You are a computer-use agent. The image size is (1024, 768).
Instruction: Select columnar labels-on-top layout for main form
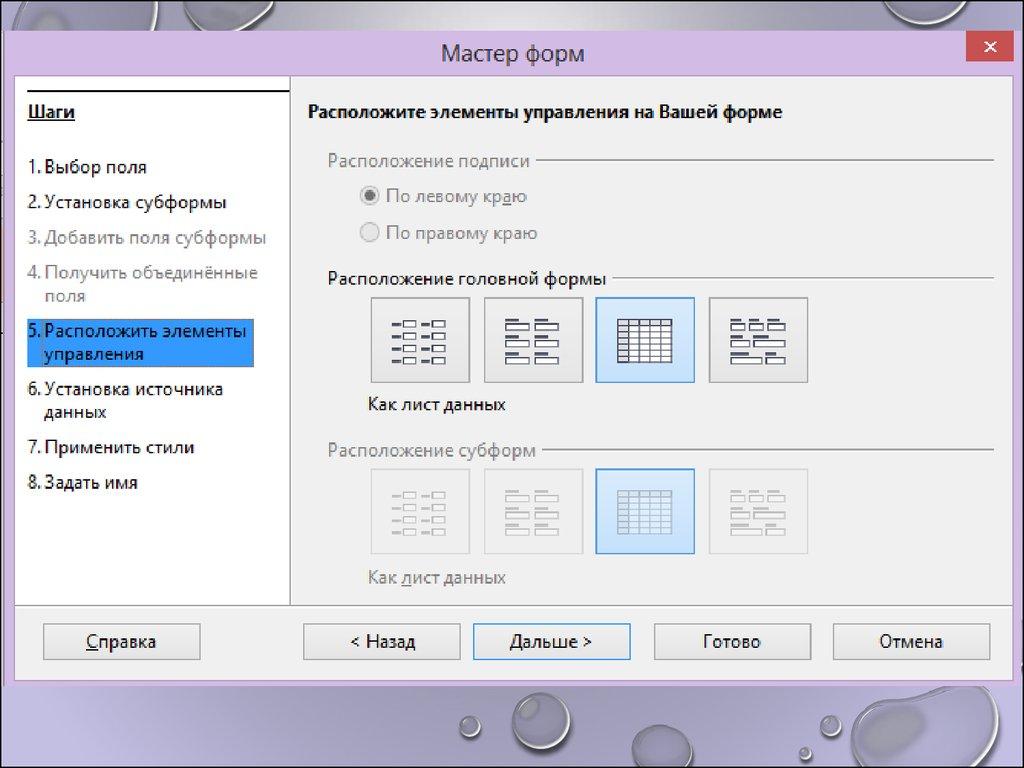pos(533,340)
